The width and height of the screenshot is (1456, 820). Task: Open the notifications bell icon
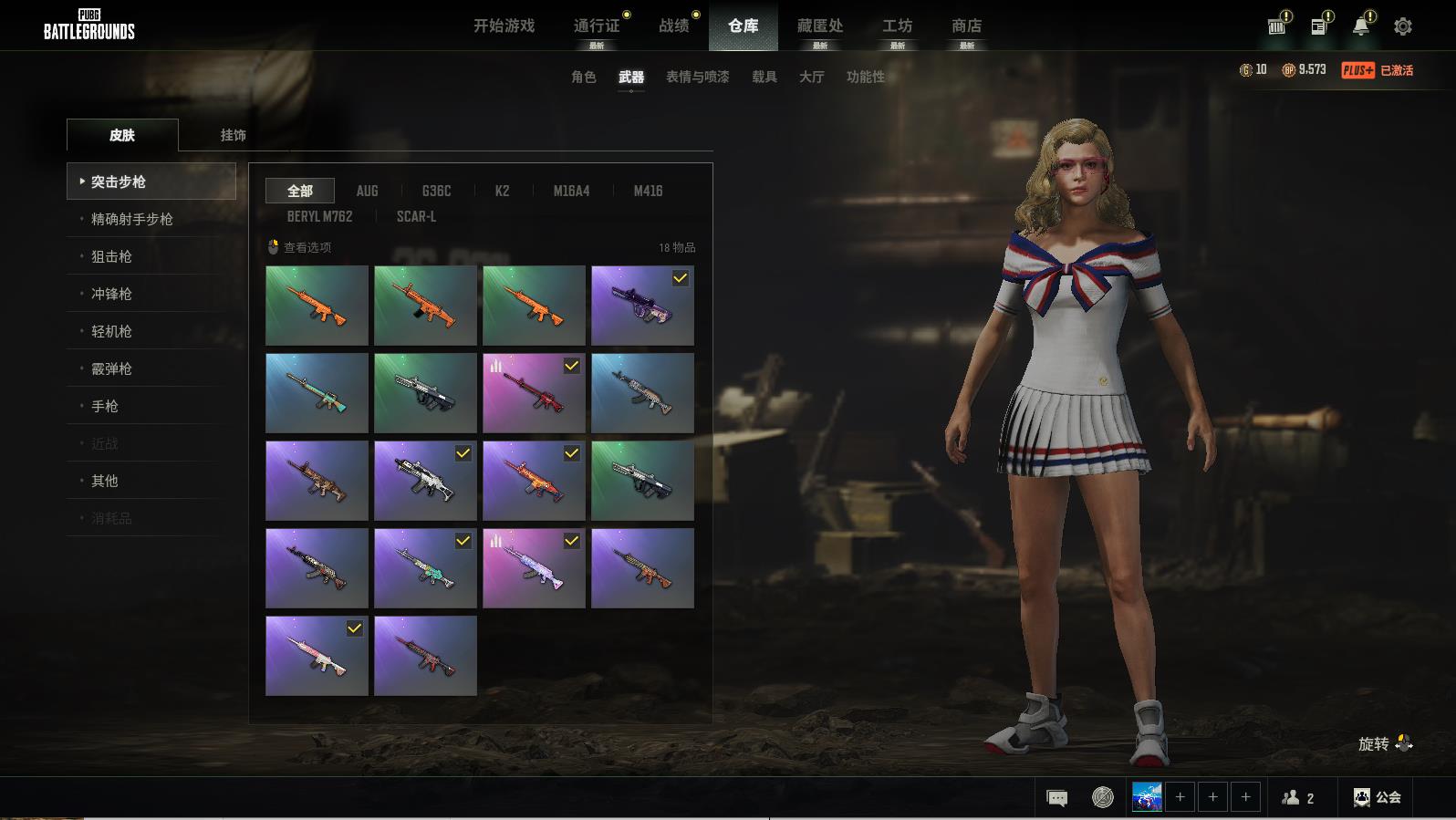coord(1361,26)
